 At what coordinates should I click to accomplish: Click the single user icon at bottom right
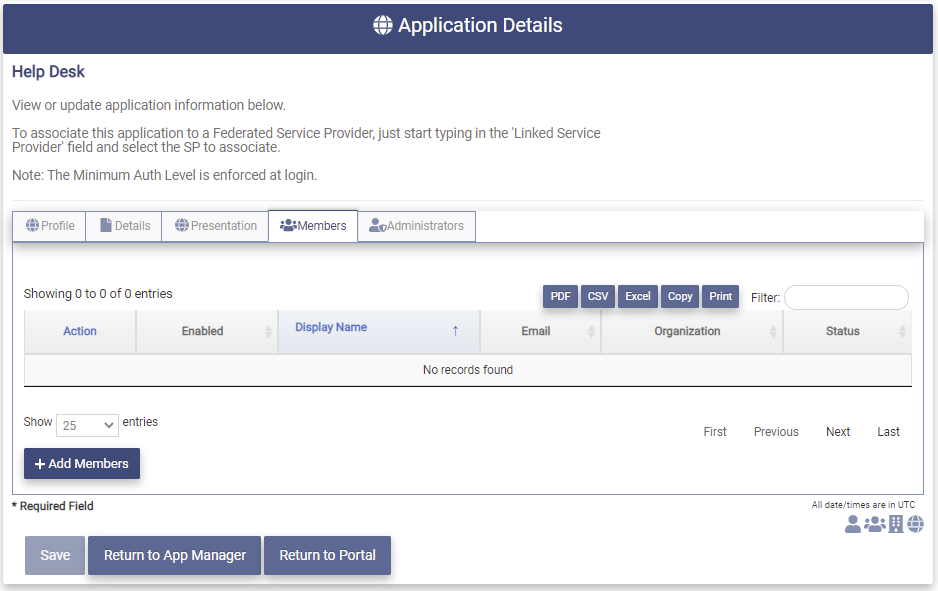click(852, 524)
